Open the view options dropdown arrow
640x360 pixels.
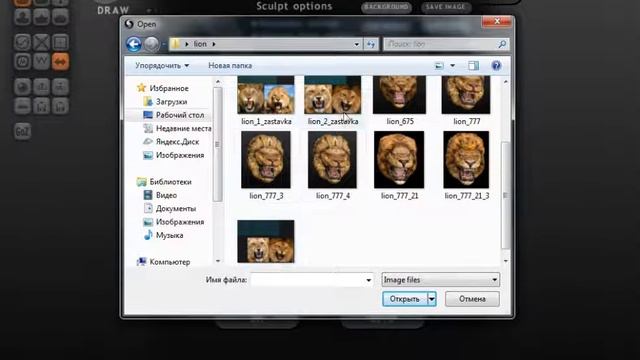point(452,66)
